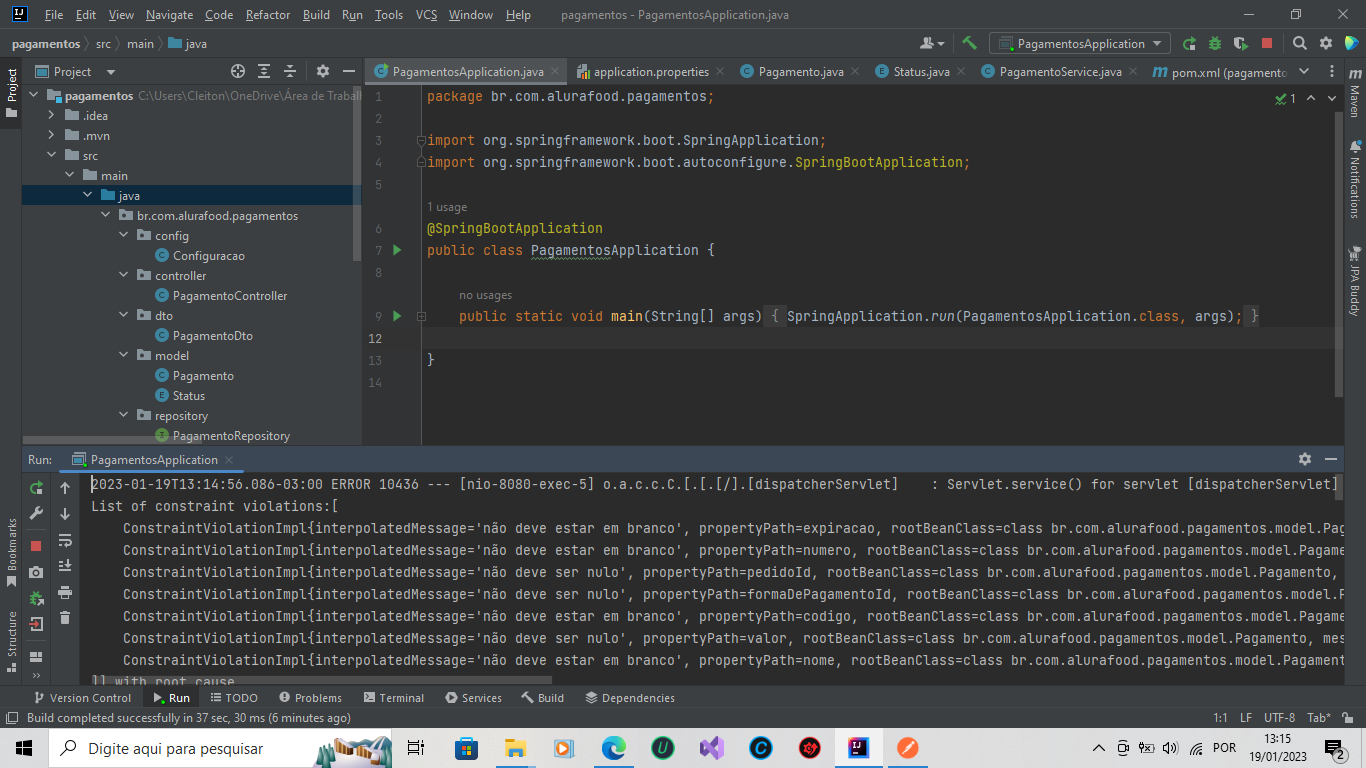
Task: Click the Build Project hammer icon
Action: 969,43
